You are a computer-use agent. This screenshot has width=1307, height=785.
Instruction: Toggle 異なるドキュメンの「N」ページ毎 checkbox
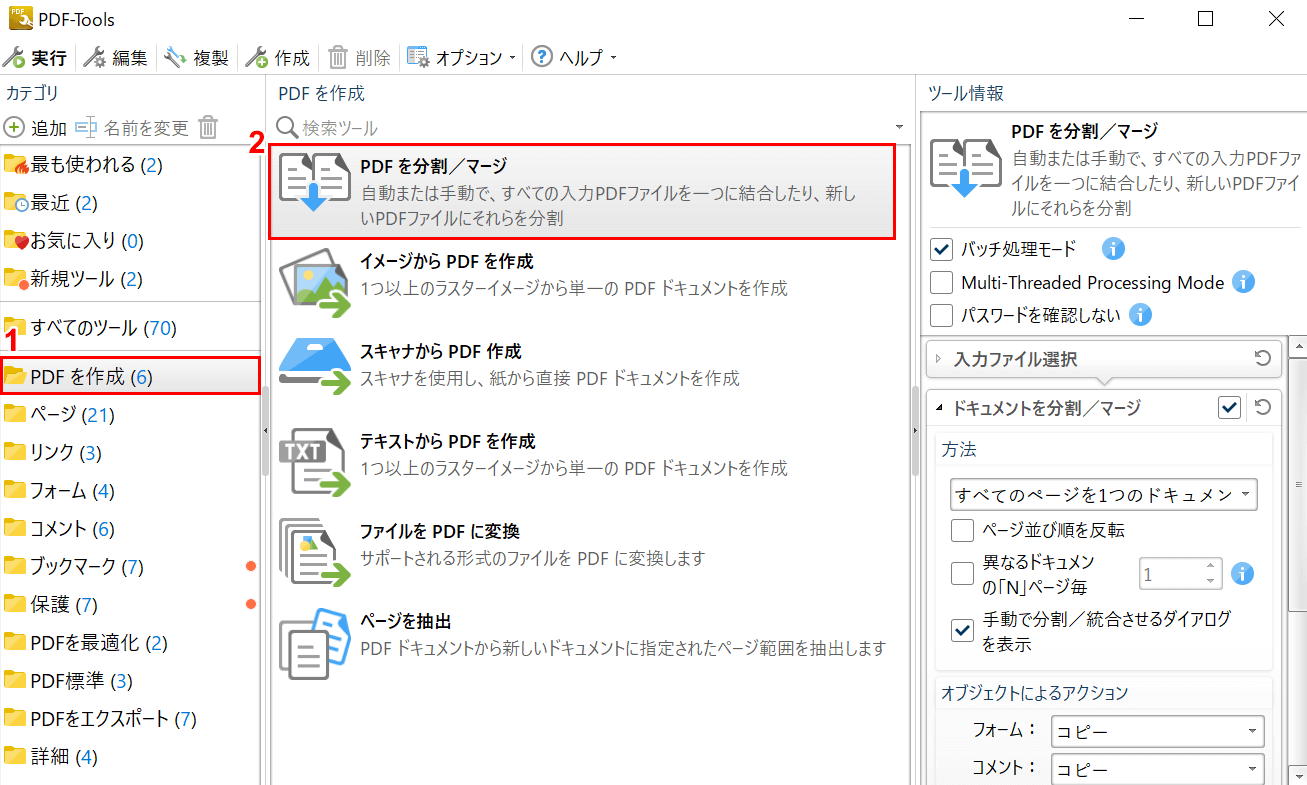point(962,573)
